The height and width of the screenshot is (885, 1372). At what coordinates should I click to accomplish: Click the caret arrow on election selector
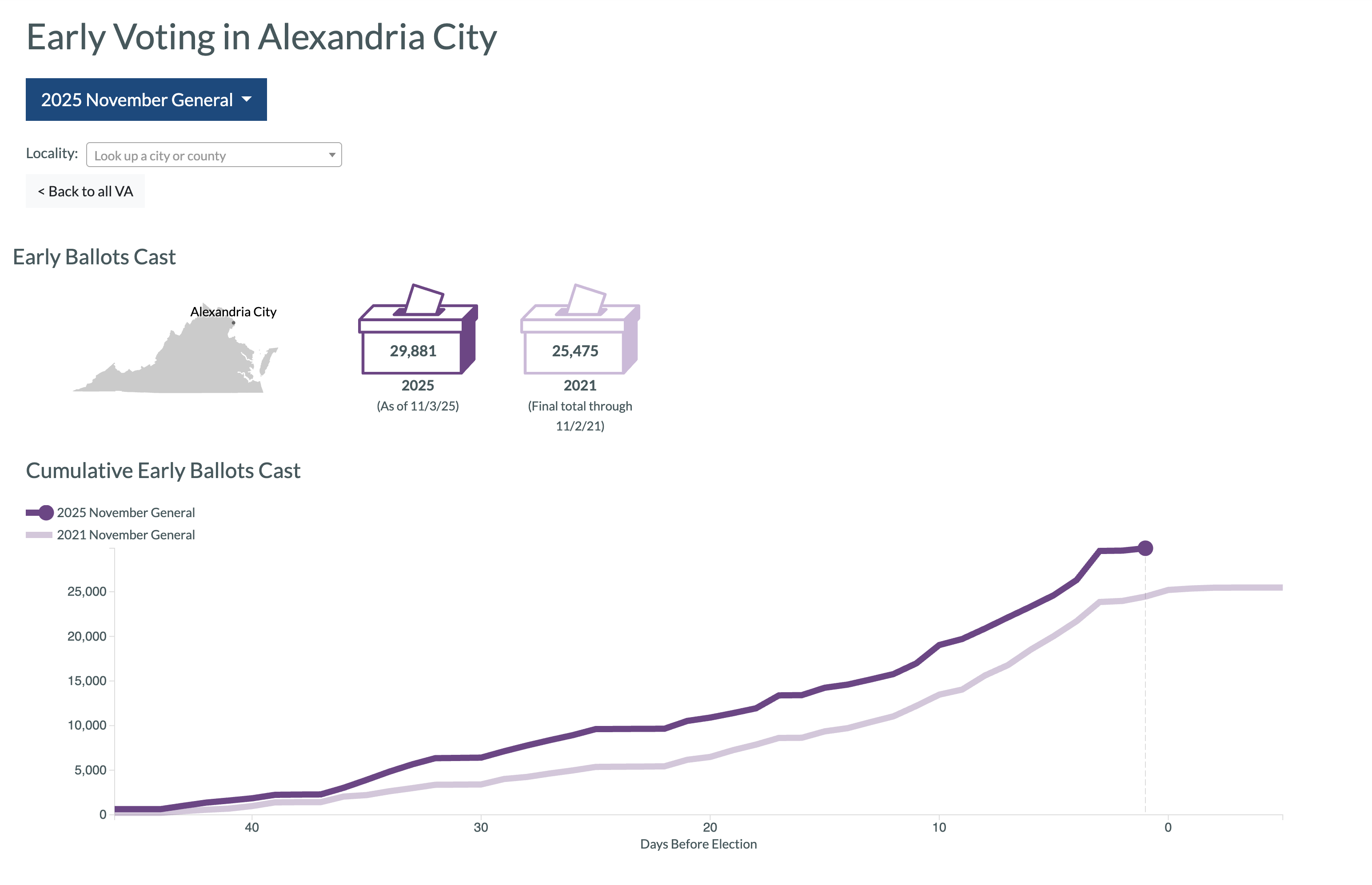(247, 100)
